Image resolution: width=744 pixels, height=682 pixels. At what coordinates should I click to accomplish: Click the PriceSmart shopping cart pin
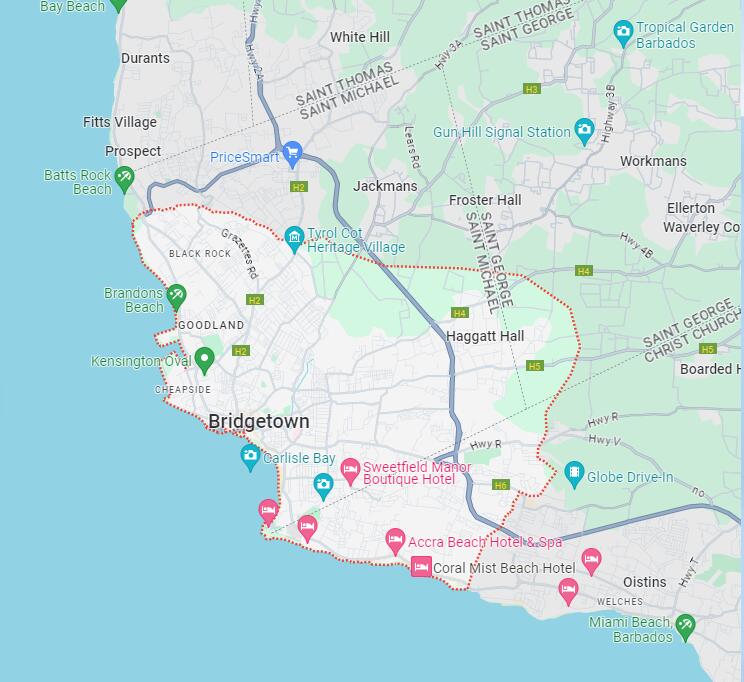coord(292,154)
